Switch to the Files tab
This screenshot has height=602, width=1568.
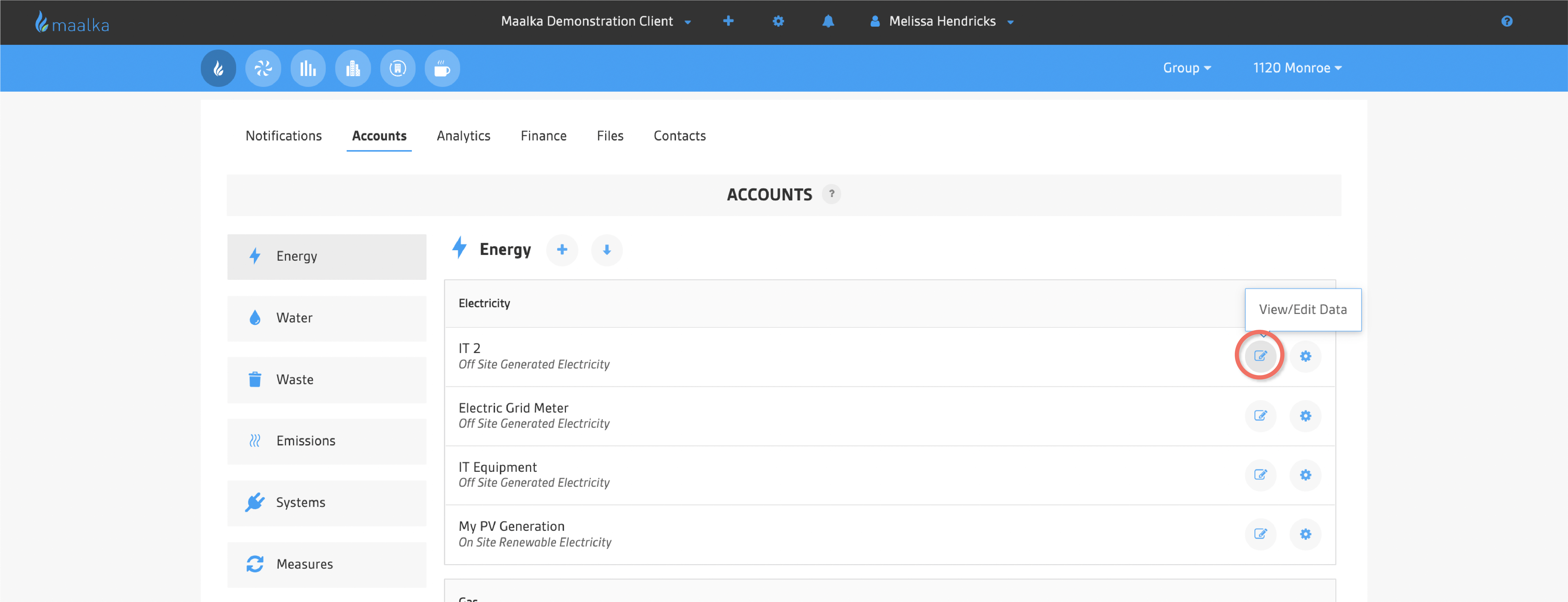click(610, 136)
